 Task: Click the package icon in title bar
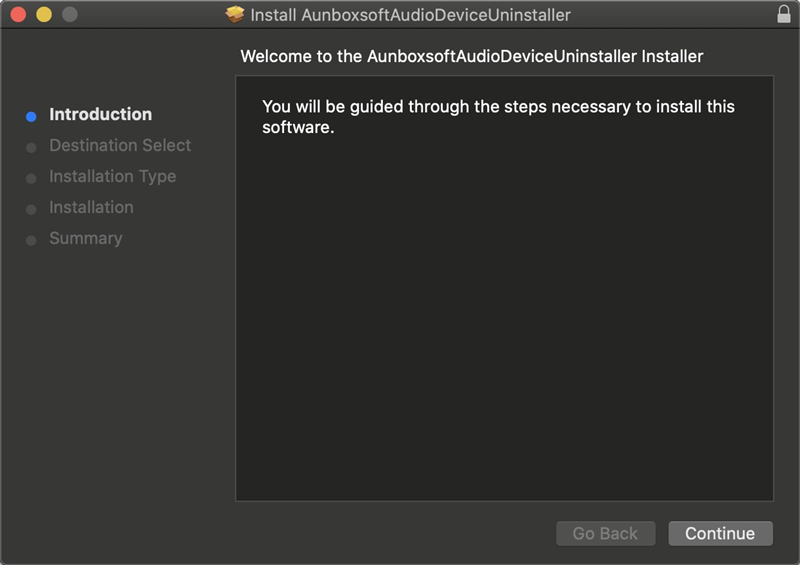[235, 14]
